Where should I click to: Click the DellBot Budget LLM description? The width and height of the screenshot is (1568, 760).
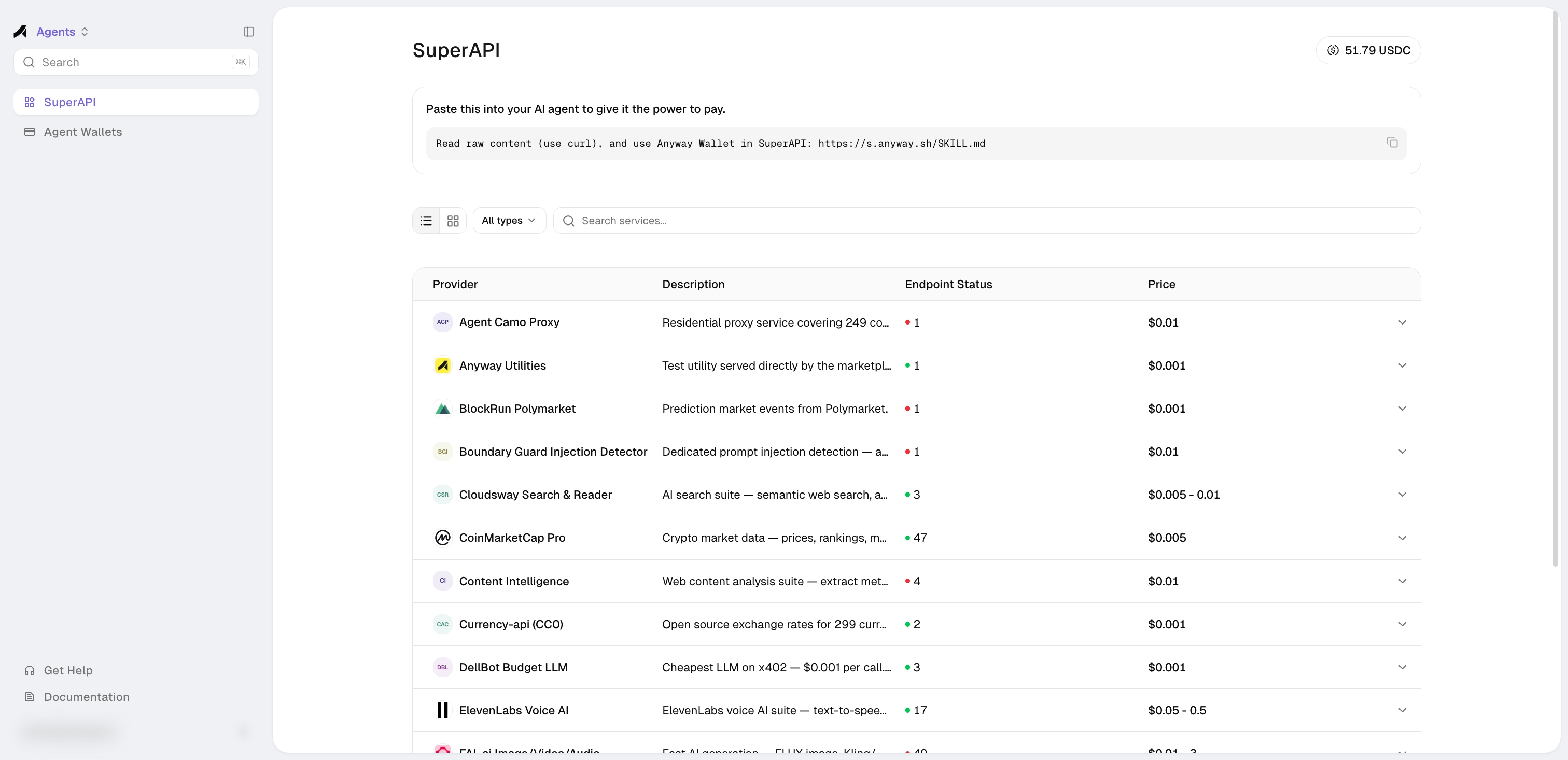click(777, 668)
